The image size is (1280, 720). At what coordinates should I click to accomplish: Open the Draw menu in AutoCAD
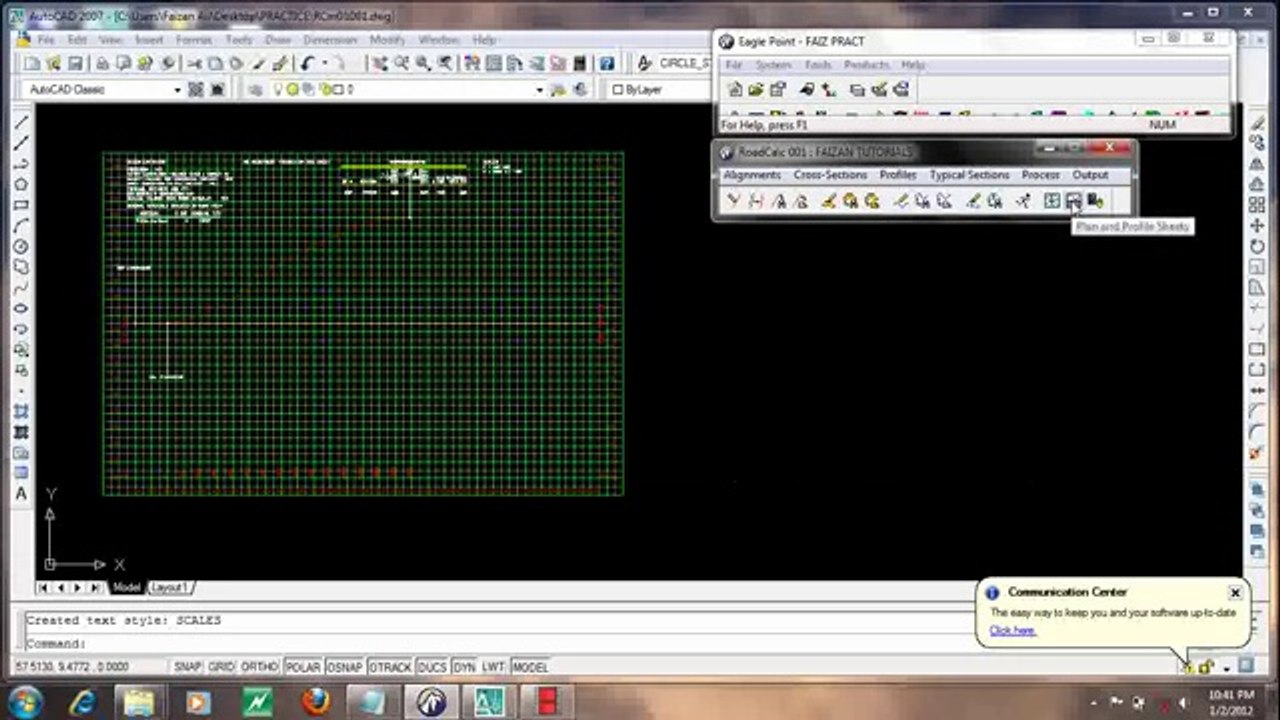pos(277,40)
